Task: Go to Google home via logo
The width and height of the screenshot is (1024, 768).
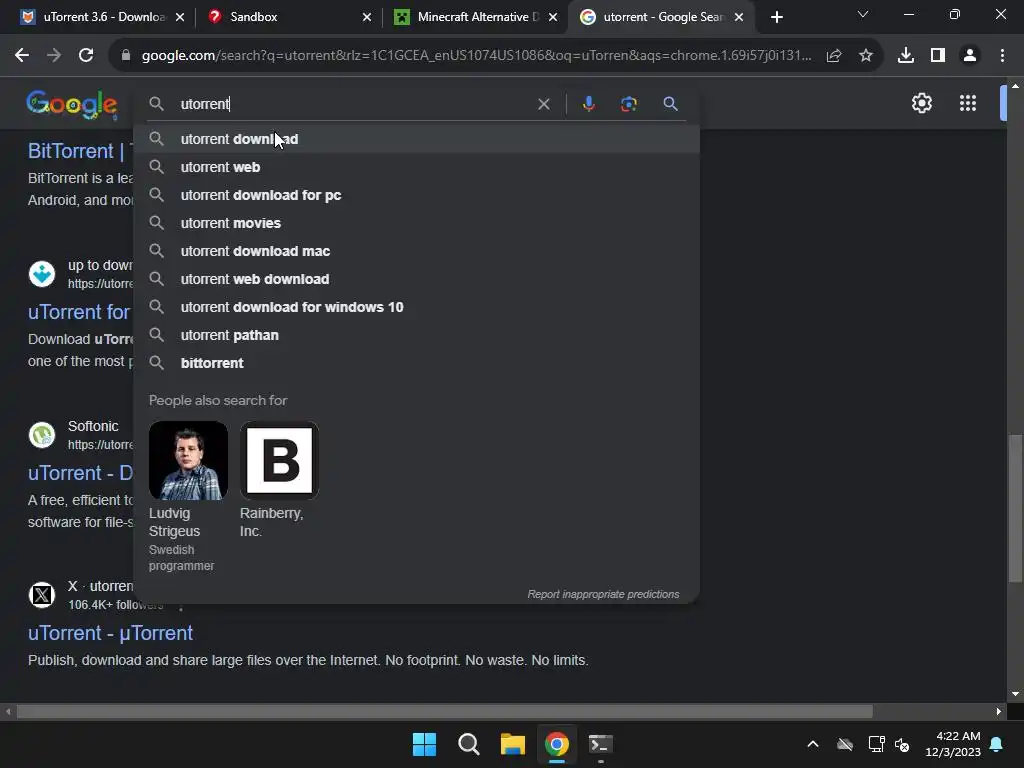Action: 72,104
